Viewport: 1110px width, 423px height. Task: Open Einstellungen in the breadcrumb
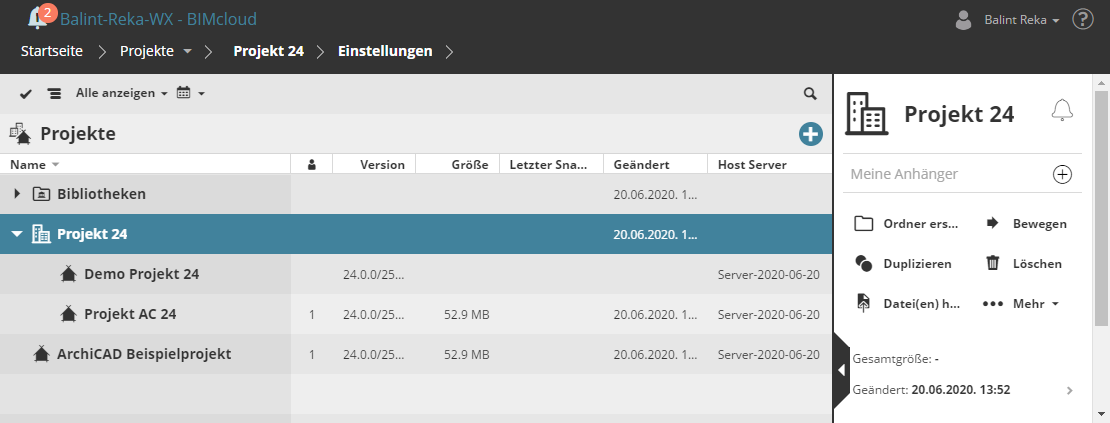pyautogui.click(x=385, y=50)
